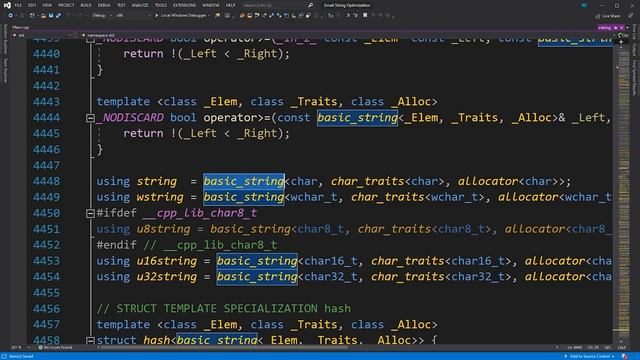This screenshot has width=640, height=360.
Task: Open the namespace std navigation dropdown
Action: coord(347,35)
